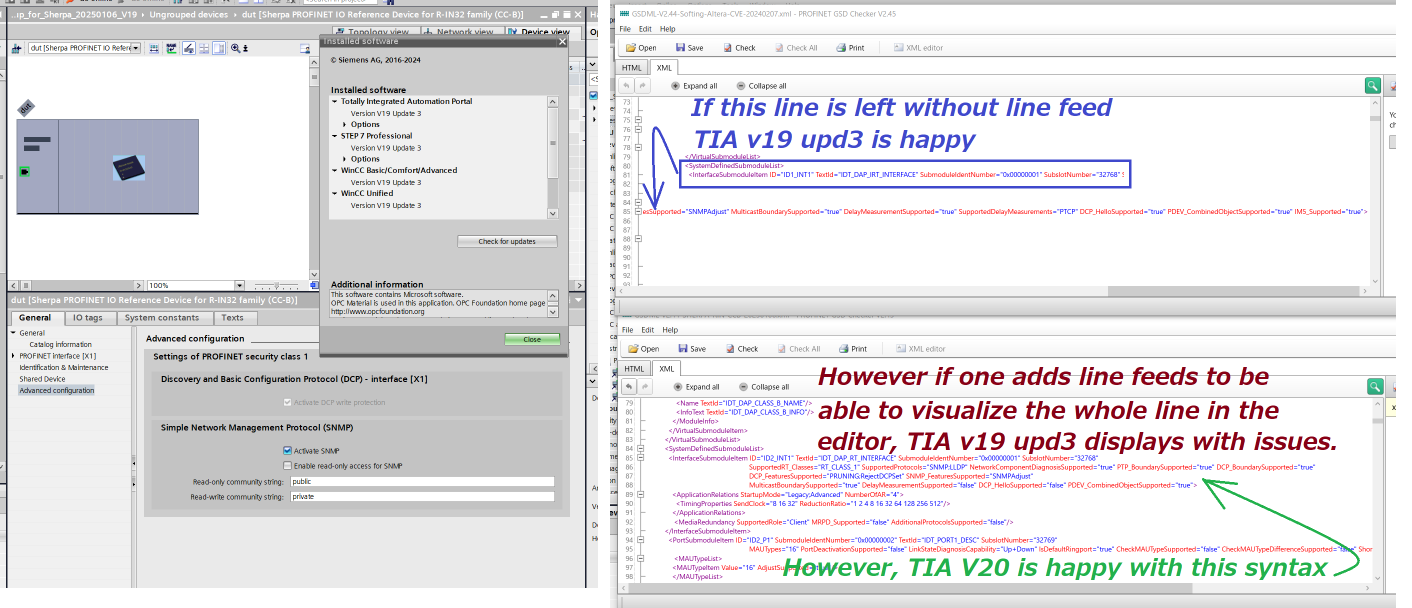Close the Installed software dialog
The image size is (1412, 608).
[532, 339]
